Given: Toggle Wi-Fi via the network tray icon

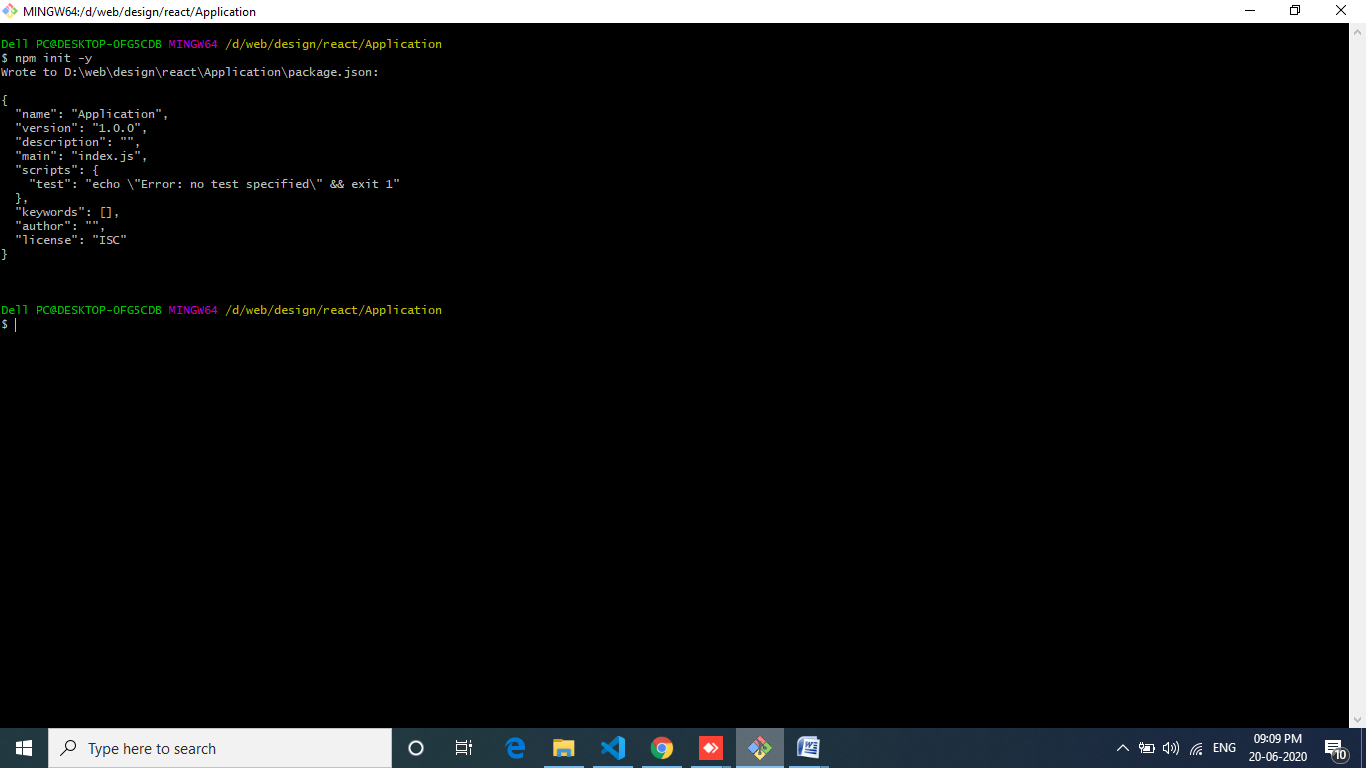Looking at the screenshot, I should pos(1195,748).
